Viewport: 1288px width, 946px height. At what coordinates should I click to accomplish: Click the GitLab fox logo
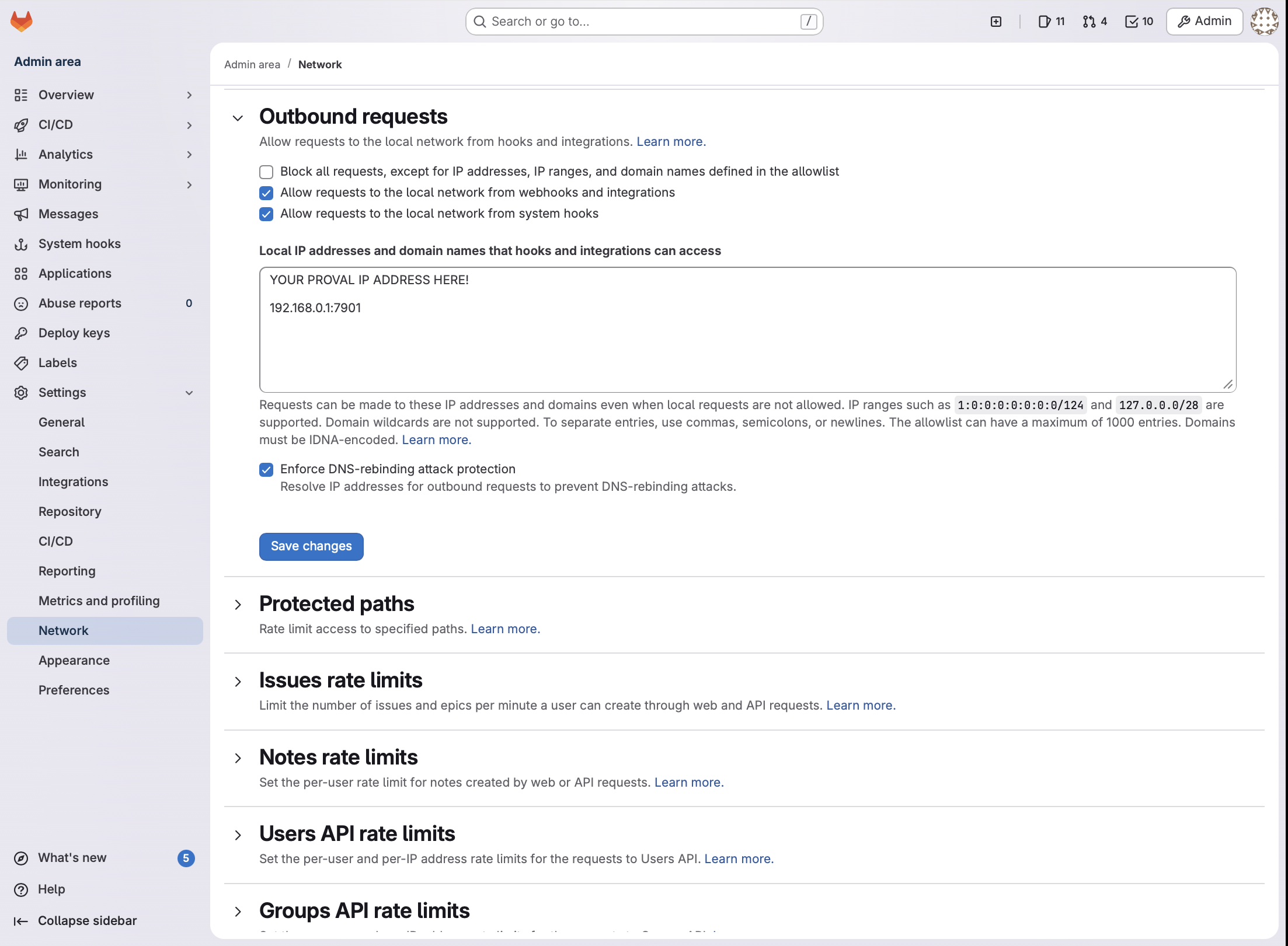22,22
